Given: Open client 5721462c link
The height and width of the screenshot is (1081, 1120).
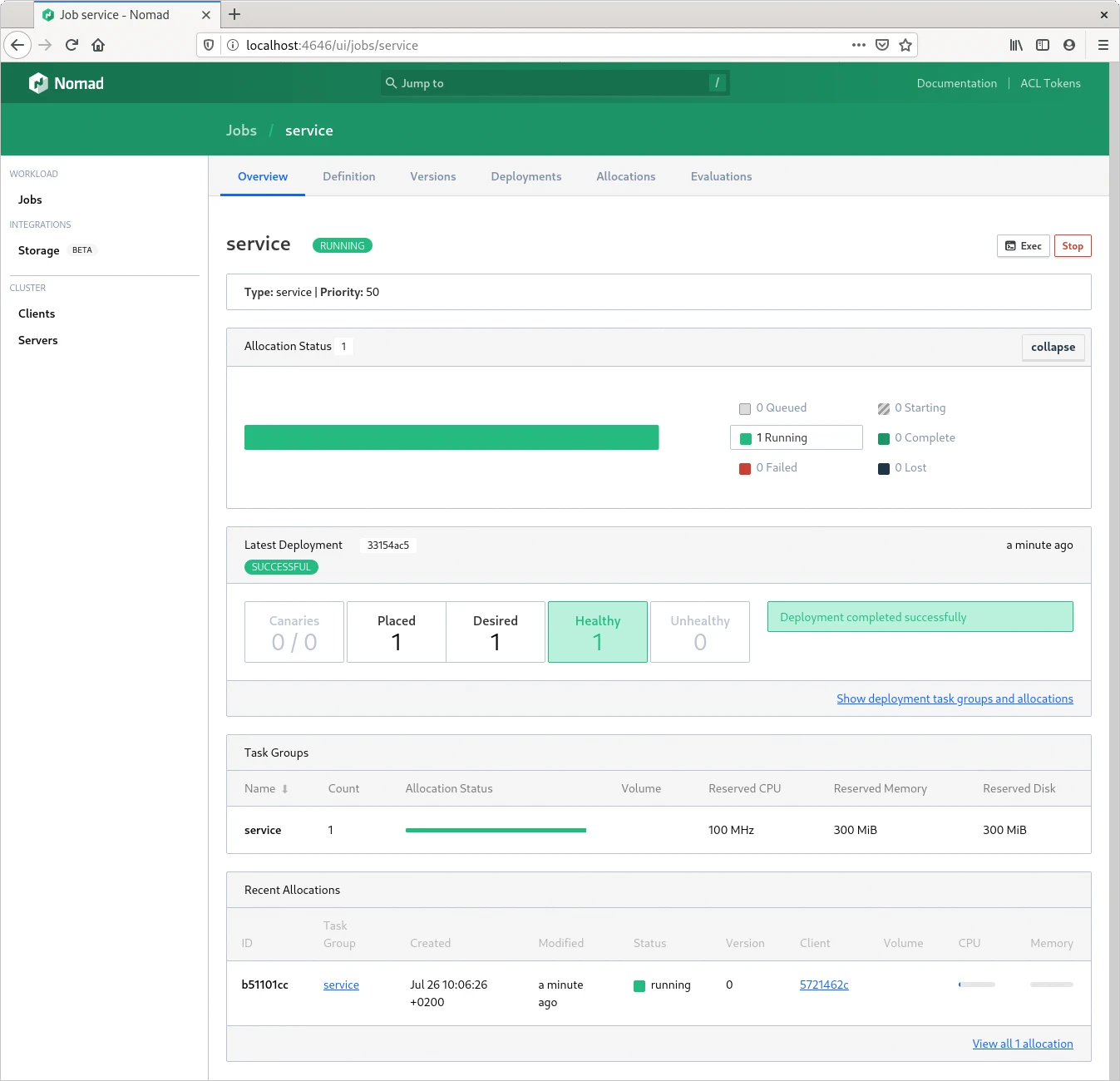Looking at the screenshot, I should coord(823,985).
